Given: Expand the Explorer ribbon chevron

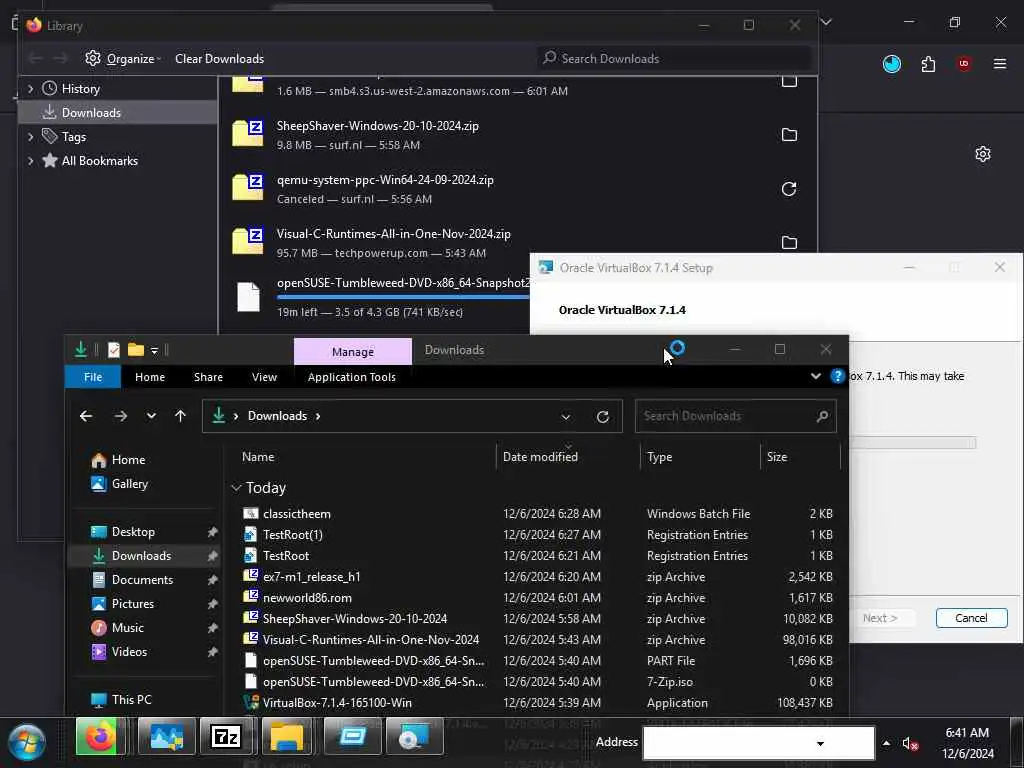Looking at the screenshot, I should pyautogui.click(x=816, y=376).
